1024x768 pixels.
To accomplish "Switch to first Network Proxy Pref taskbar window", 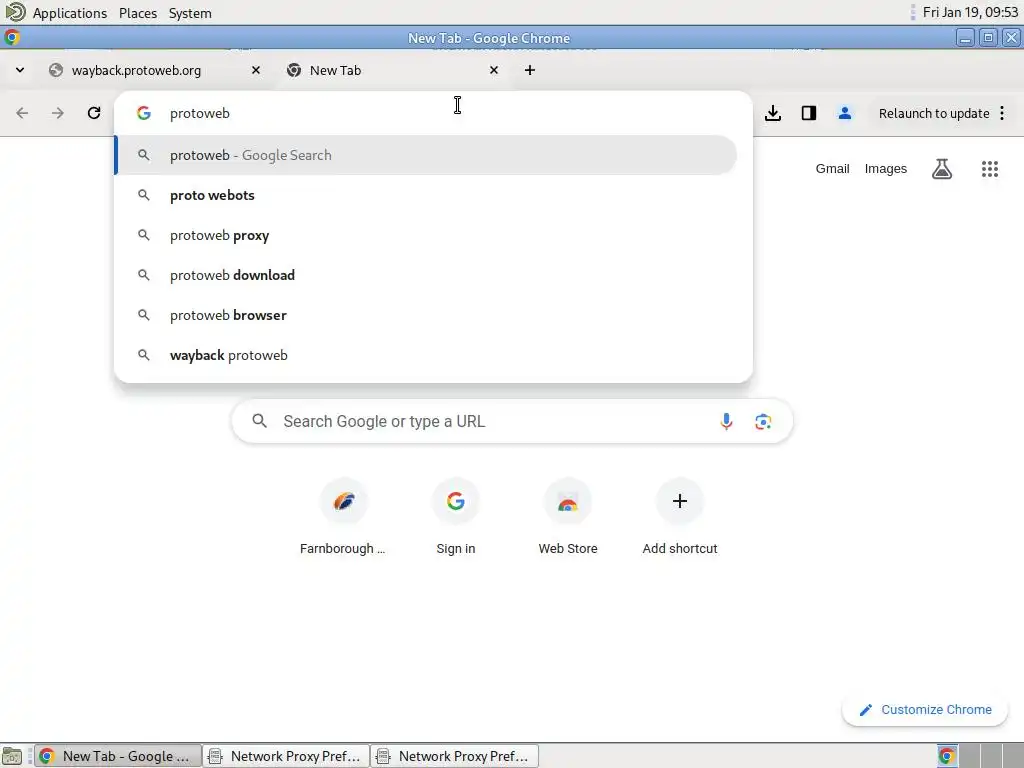I will point(285,756).
